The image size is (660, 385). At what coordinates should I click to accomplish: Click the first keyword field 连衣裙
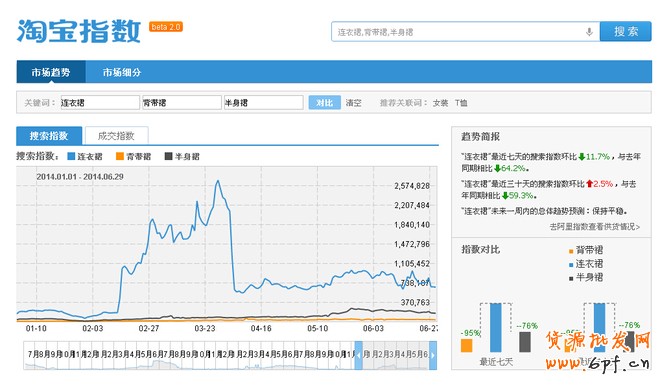pos(100,103)
